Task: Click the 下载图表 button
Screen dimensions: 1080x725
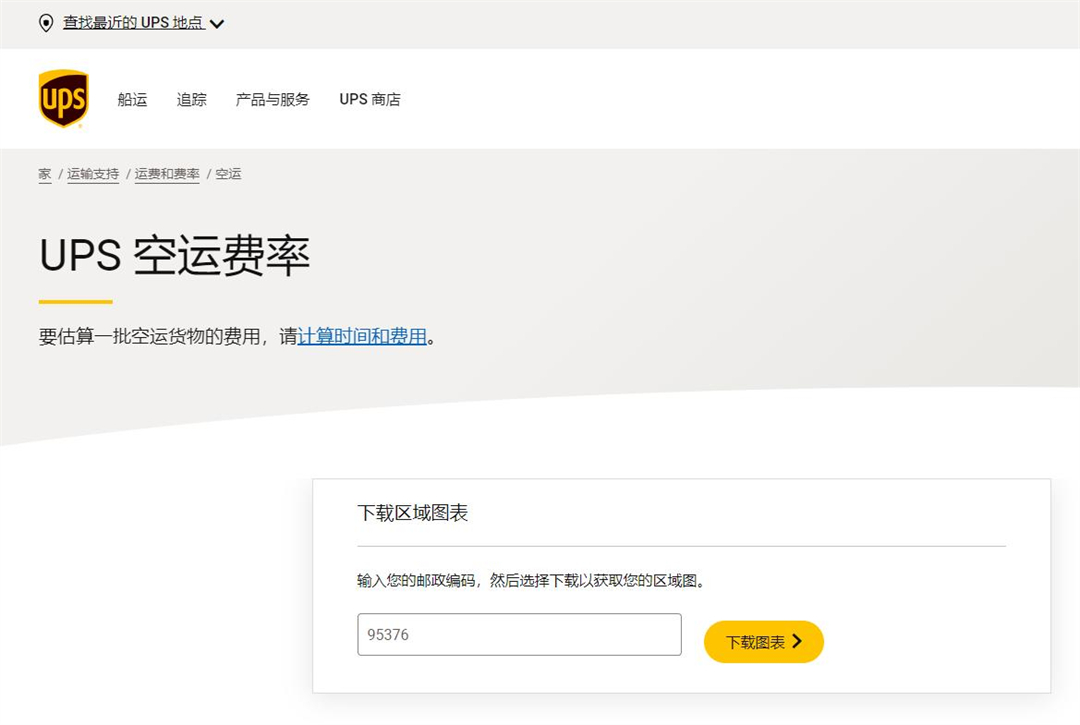Action: click(x=764, y=642)
